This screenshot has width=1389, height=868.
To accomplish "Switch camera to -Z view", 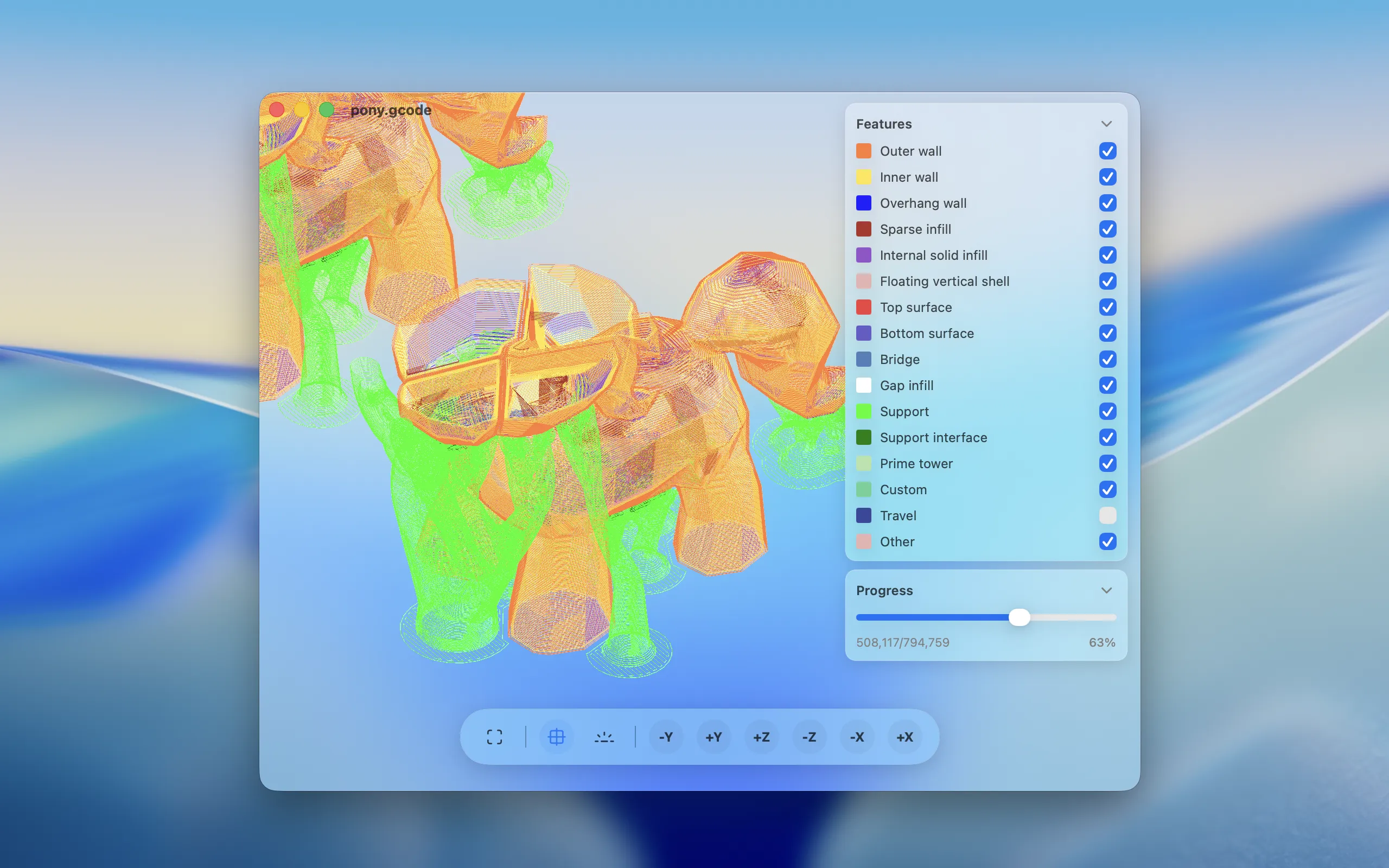I will (809, 737).
